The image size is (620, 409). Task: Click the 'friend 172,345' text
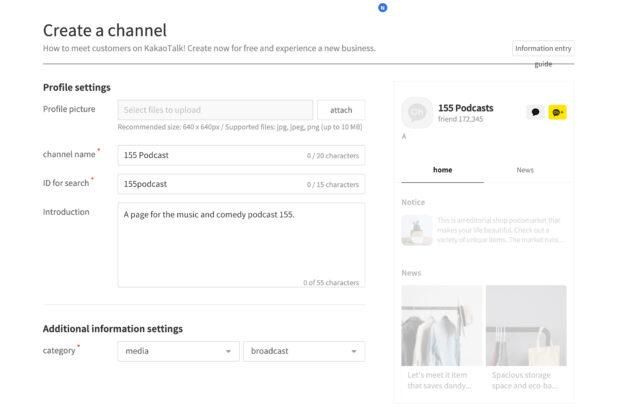click(461, 119)
